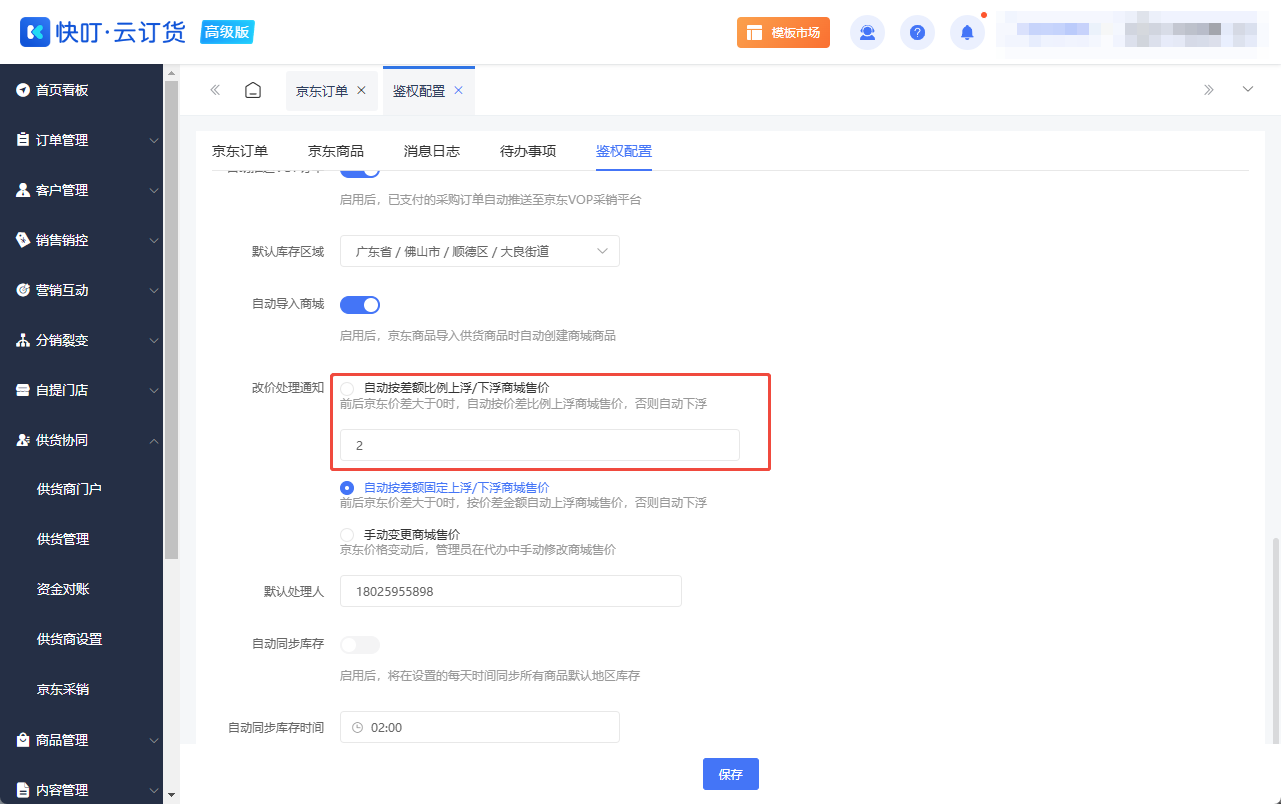
Task: Expand the 订单管理 menu chevron
Action: (154, 141)
